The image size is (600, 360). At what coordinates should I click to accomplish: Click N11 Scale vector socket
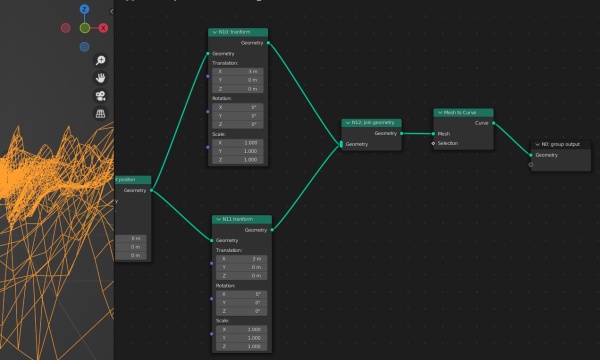click(x=212, y=334)
